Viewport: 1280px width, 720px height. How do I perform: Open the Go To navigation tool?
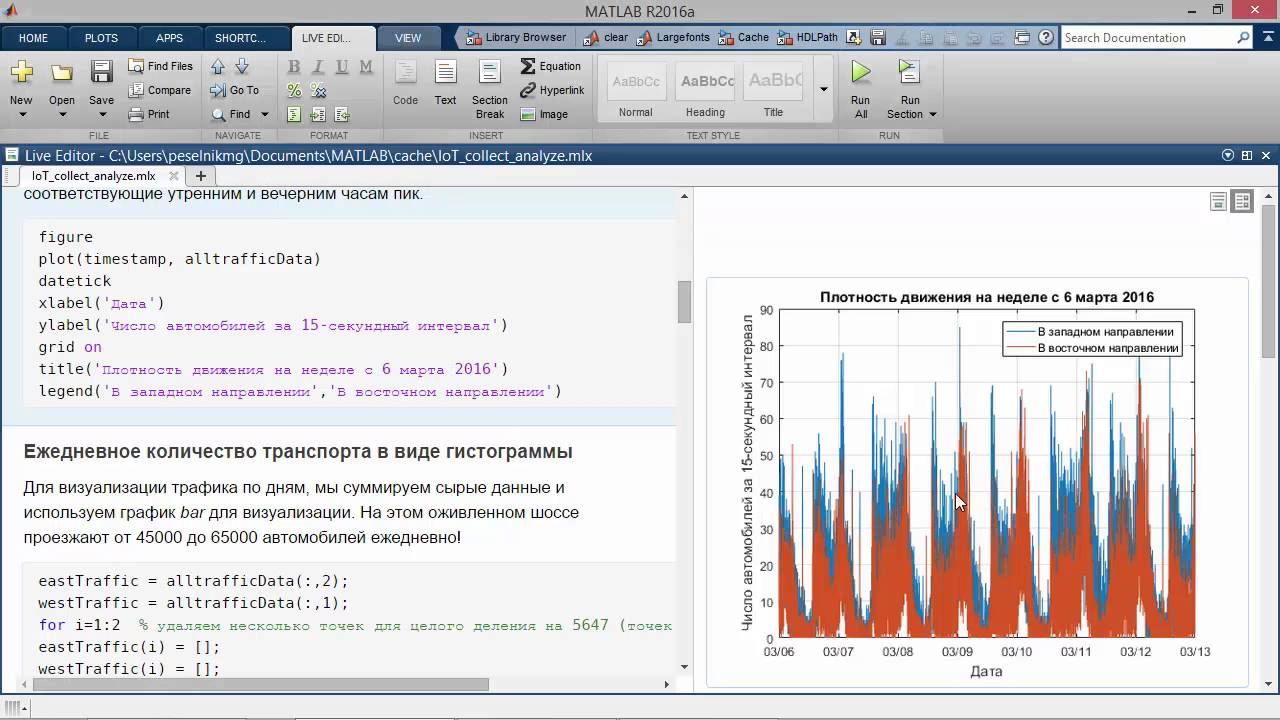(x=235, y=90)
